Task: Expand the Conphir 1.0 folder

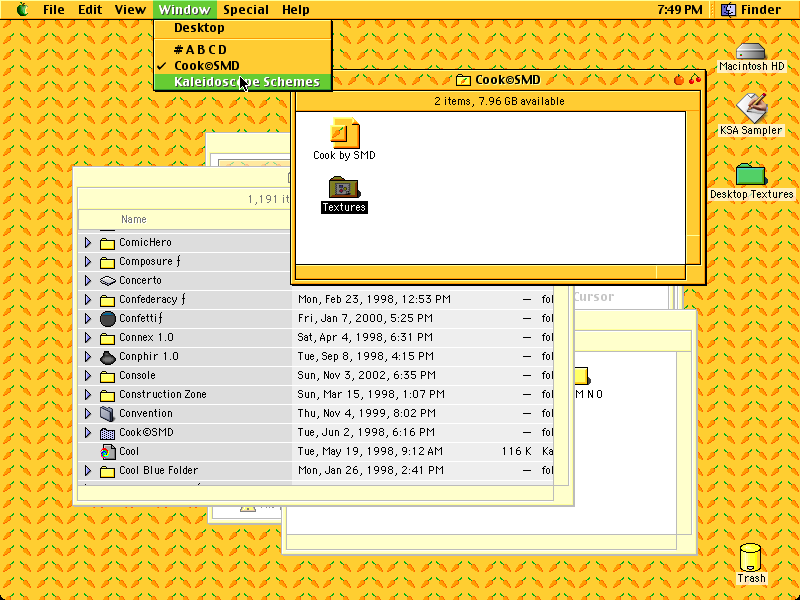Action: point(88,357)
